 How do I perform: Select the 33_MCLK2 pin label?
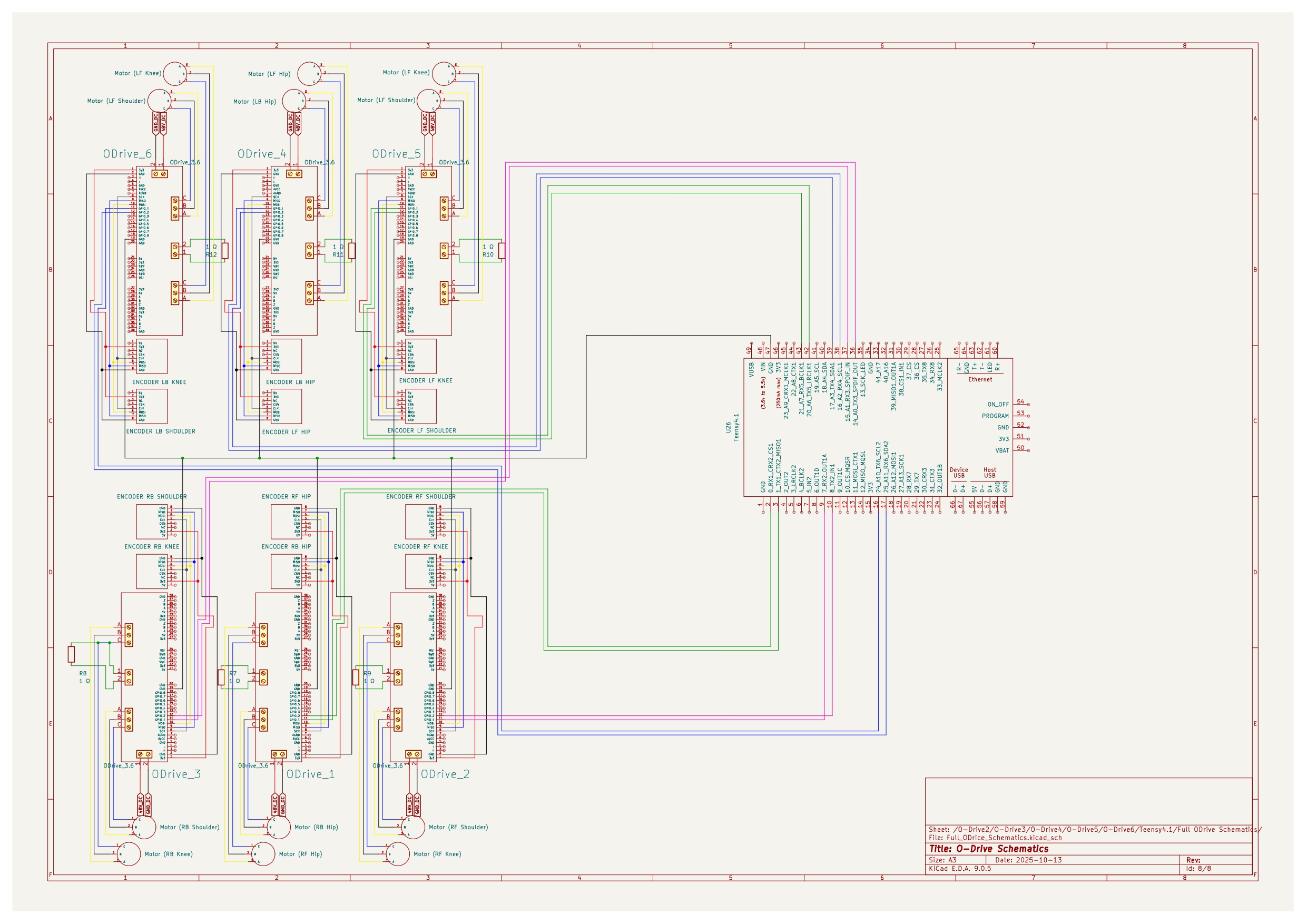coord(940,376)
